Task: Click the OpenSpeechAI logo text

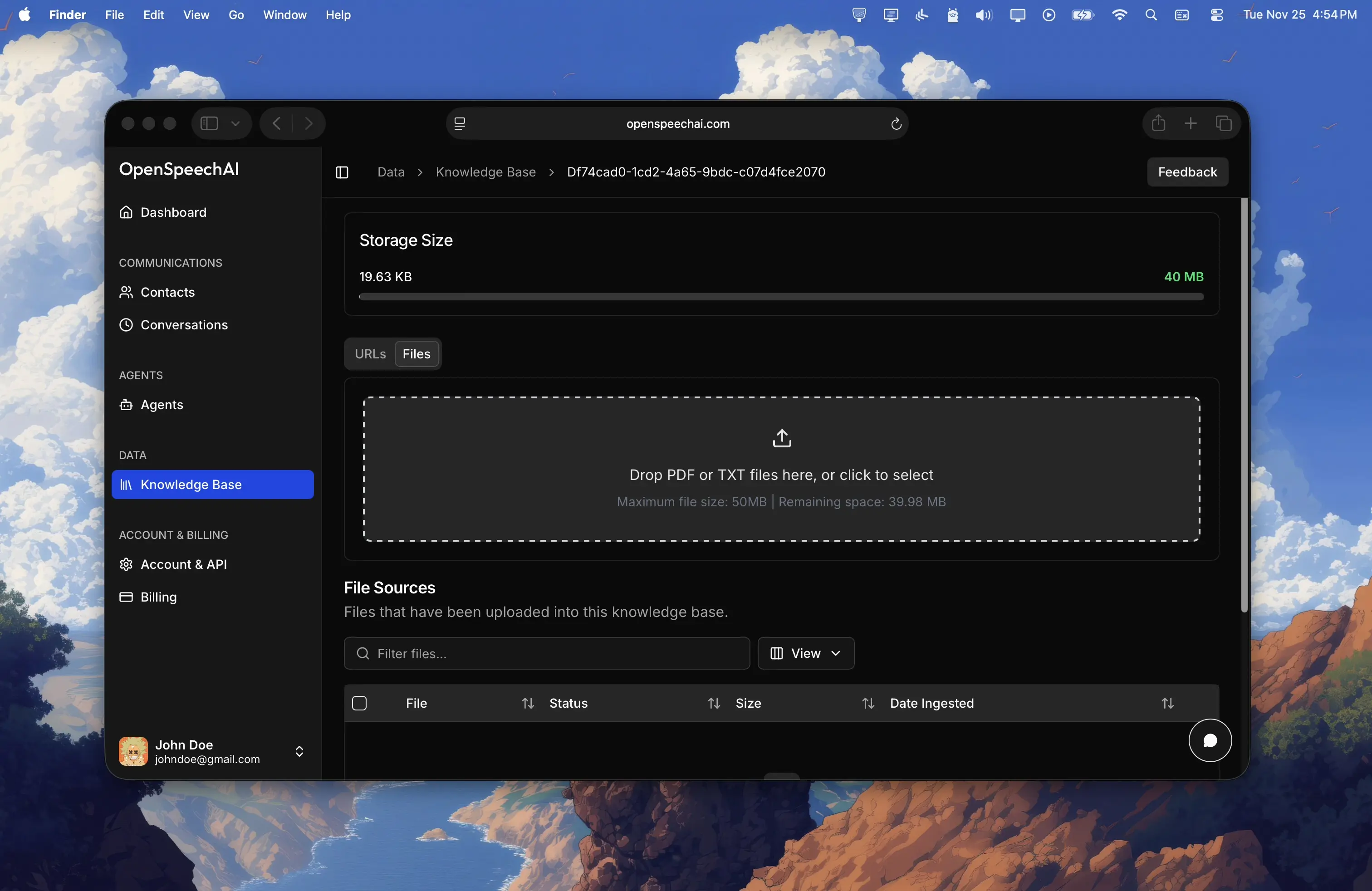Action: click(x=179, y=169)
